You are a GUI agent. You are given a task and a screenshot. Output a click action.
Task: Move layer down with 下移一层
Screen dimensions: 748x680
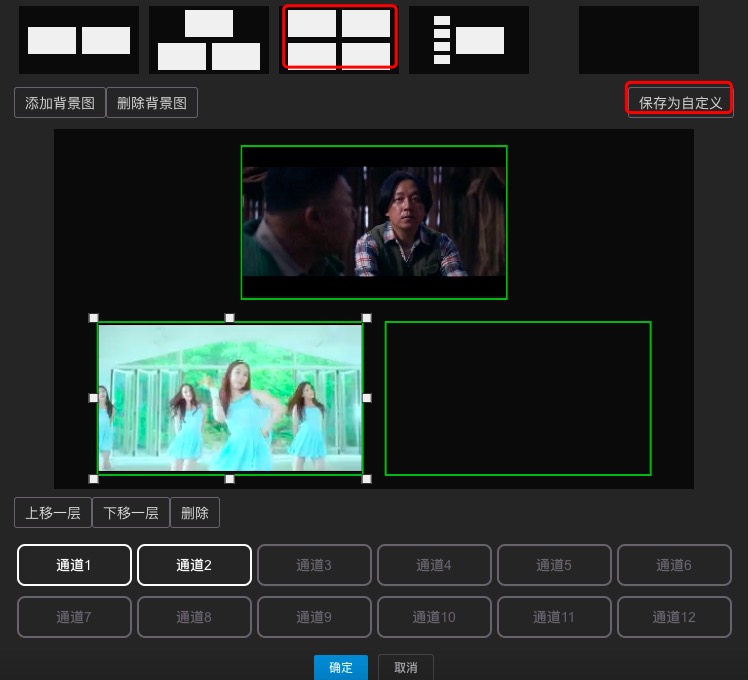pyautogui.click(x=131, y=513)
